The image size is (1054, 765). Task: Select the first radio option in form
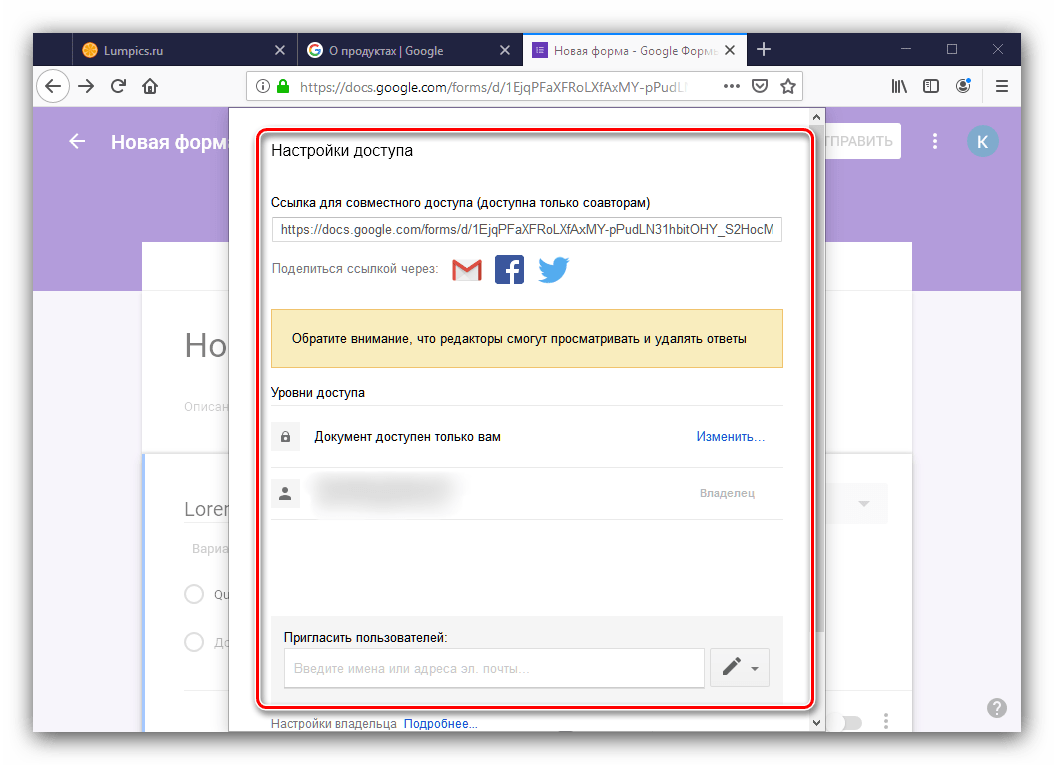click(194, 594)
